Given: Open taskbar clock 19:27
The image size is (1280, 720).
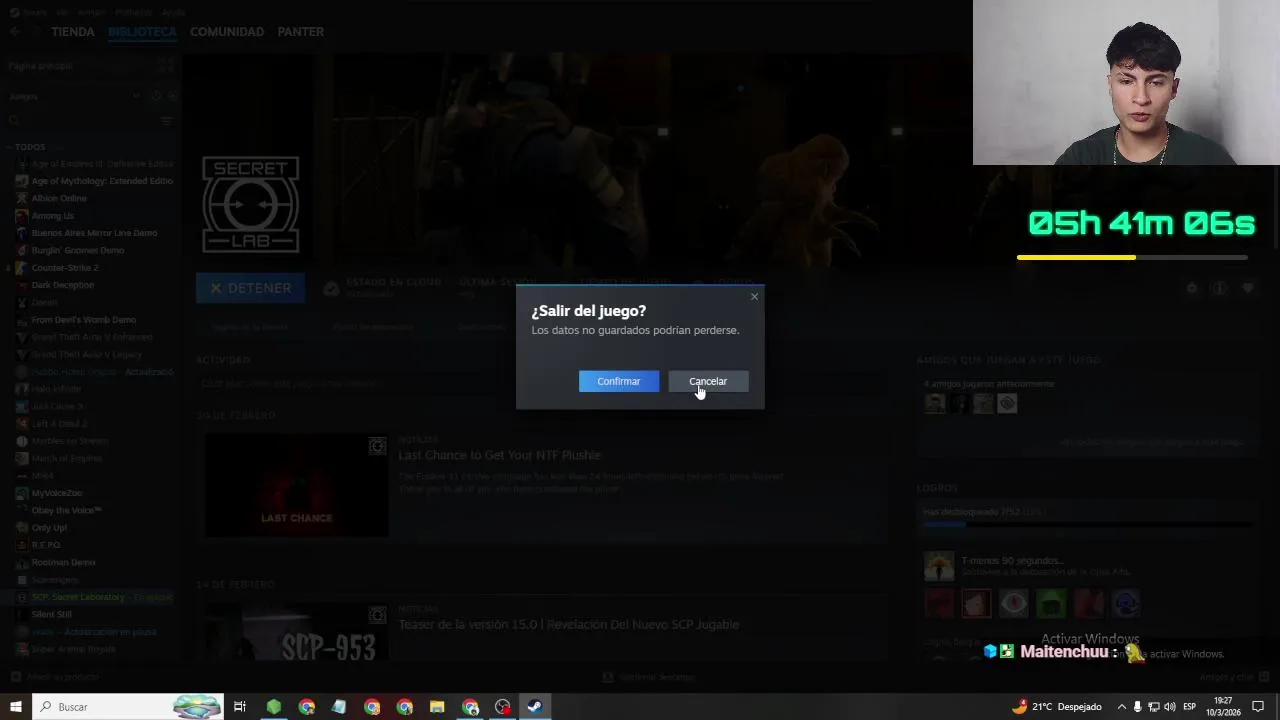Looking at the screenshot, I should tap(1223, 707).
